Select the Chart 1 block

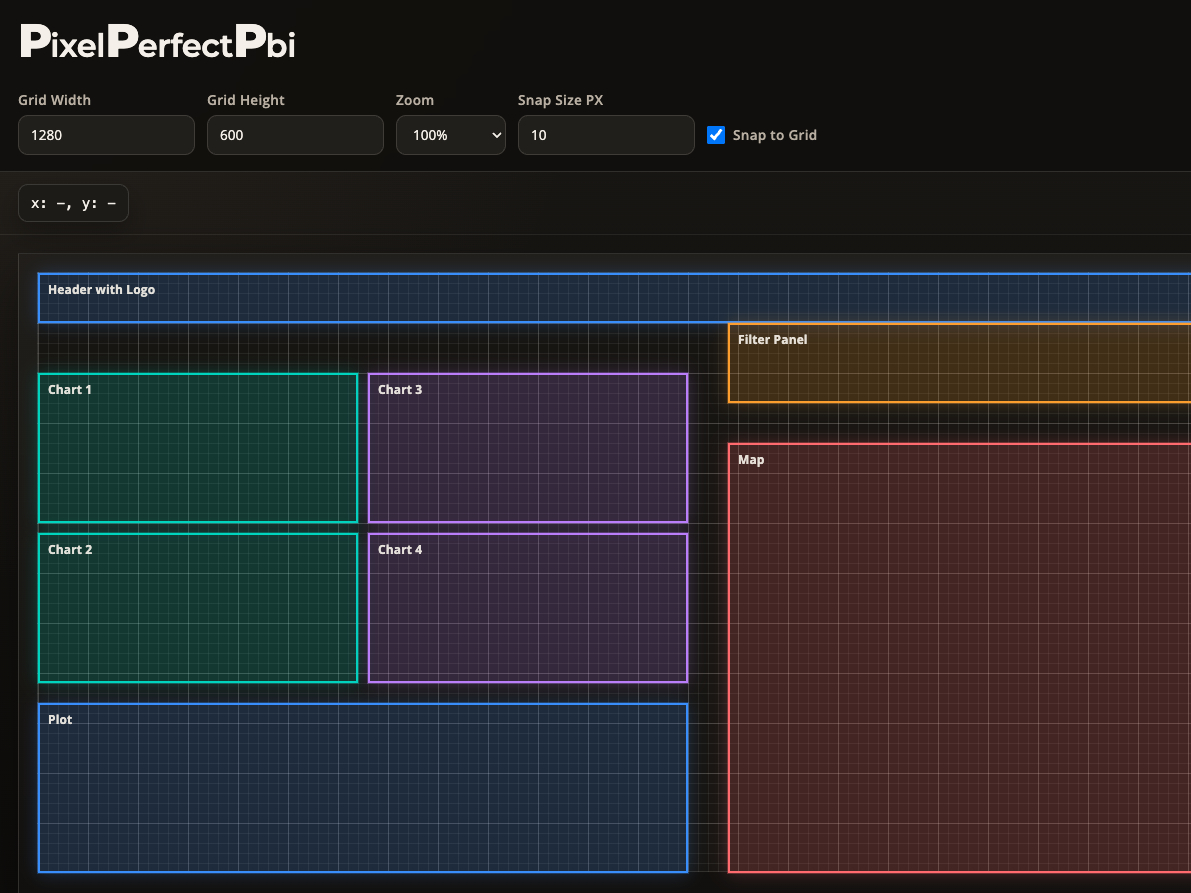coord(197,448)
